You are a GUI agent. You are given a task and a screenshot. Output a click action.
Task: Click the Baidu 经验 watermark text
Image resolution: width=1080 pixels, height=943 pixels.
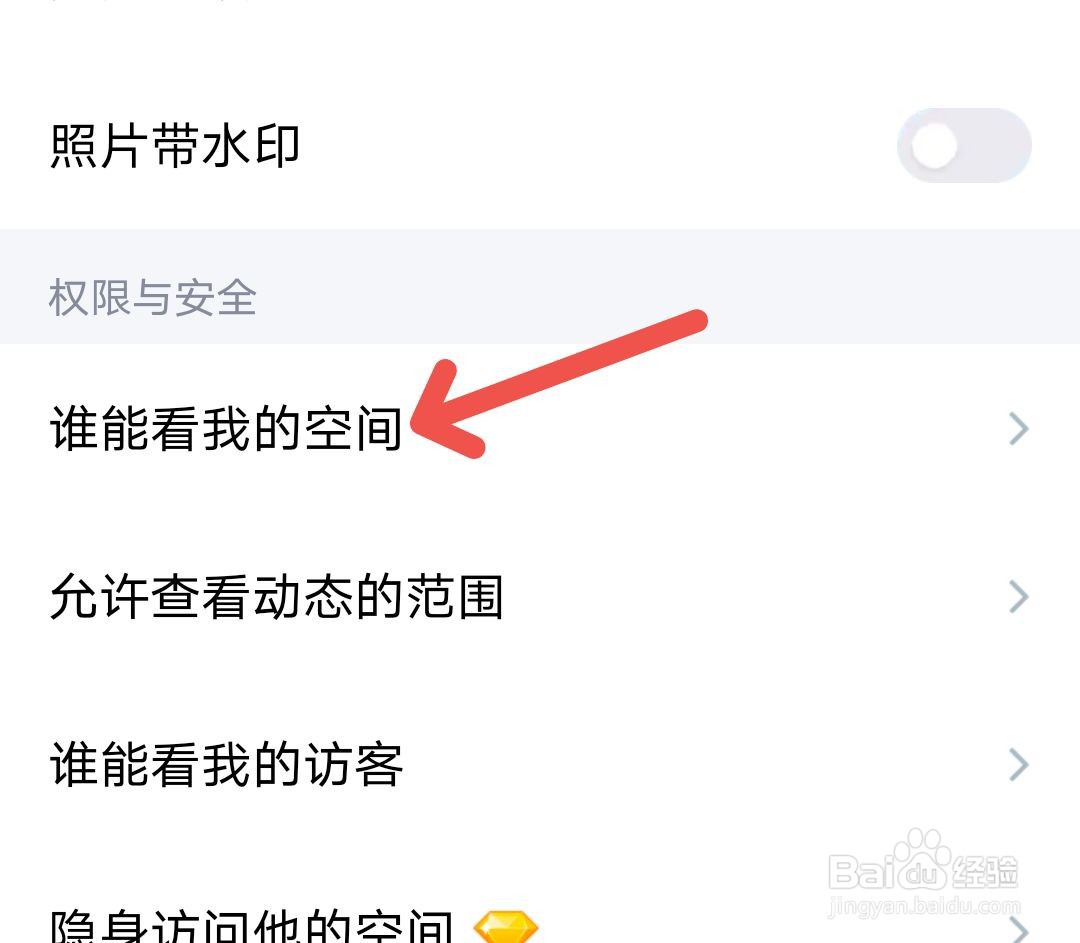point(984,871)
